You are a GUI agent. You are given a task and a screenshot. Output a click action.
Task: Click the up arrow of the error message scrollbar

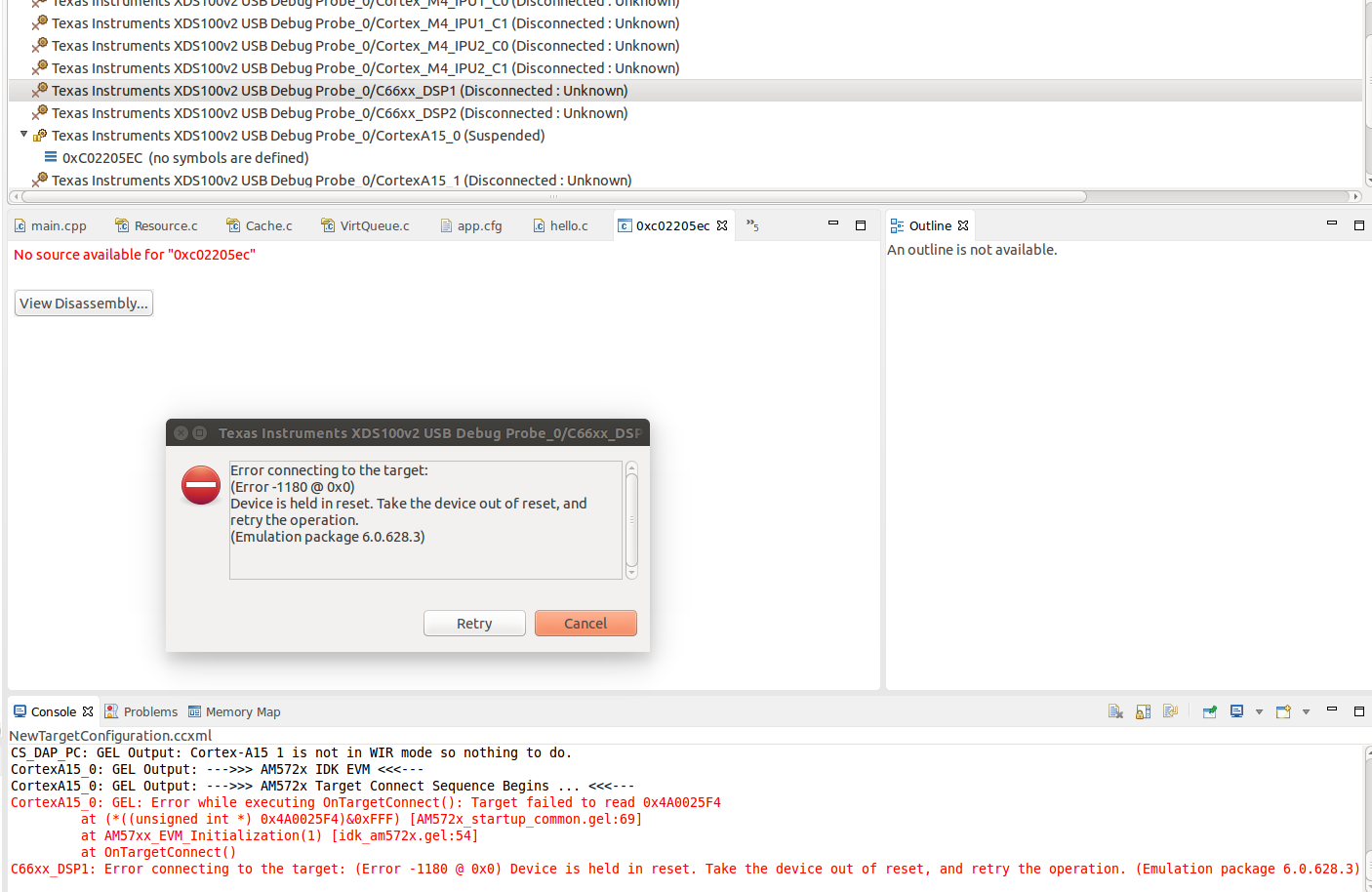coord(631,467)
